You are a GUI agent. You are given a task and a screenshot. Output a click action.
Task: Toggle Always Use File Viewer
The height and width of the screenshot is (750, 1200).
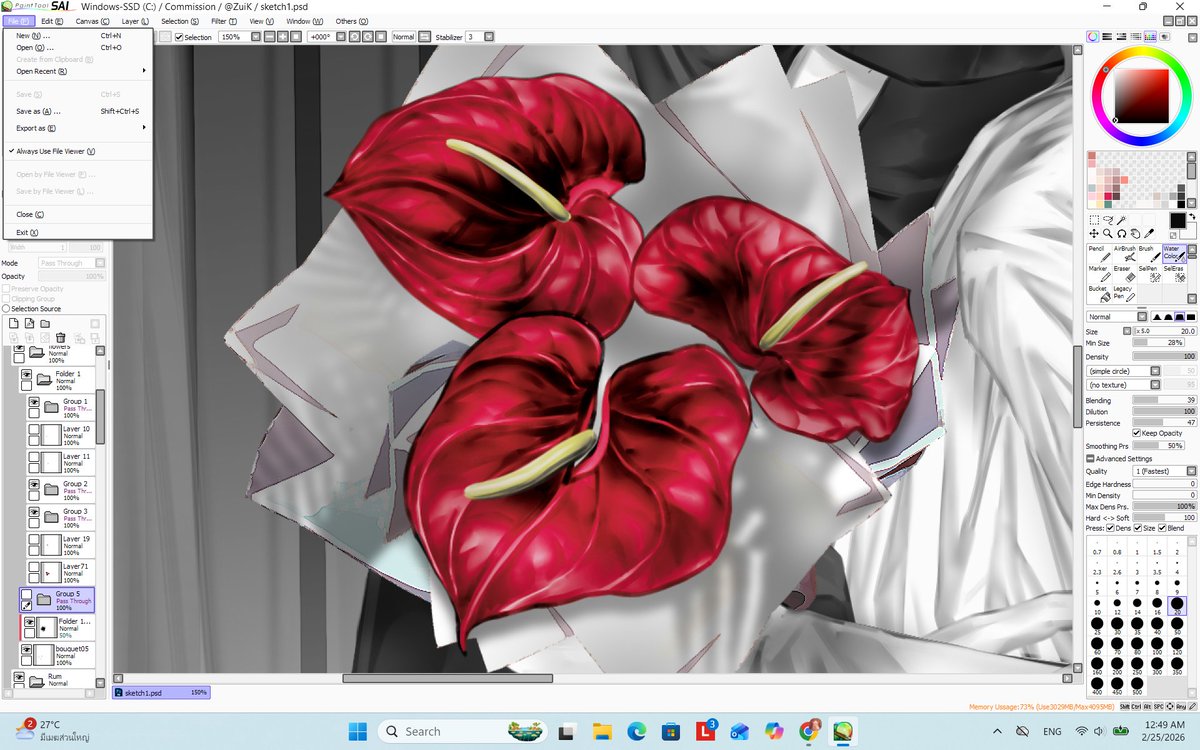coord(78,151)
